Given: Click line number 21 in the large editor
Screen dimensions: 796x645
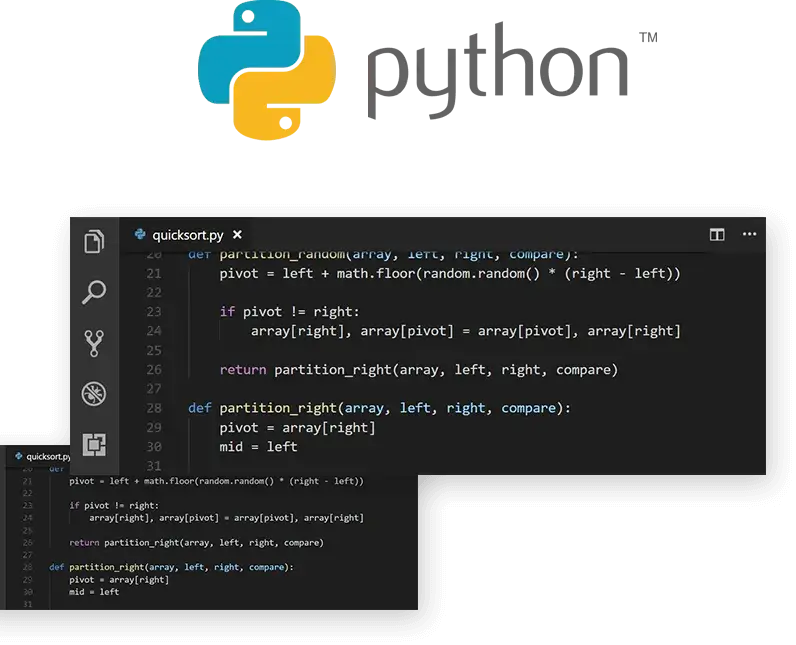Looking at the screenshot, I should 154,274.
